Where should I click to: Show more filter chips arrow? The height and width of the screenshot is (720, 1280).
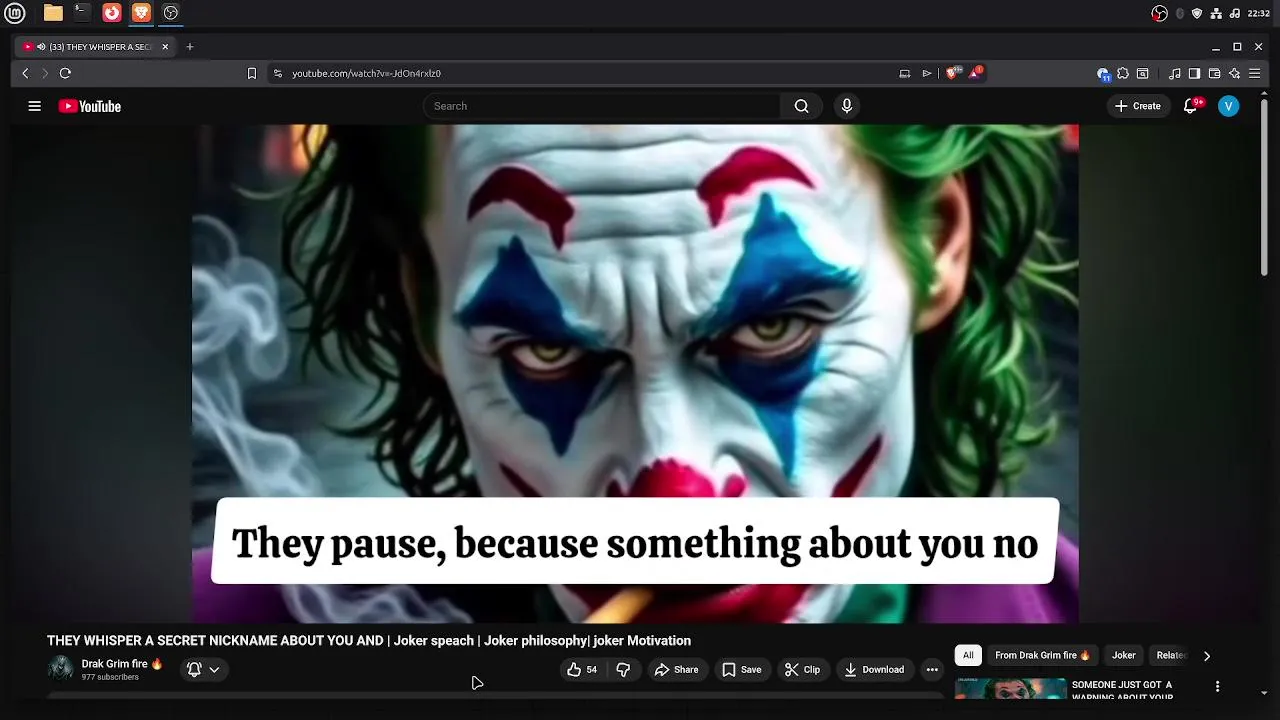1207,656
